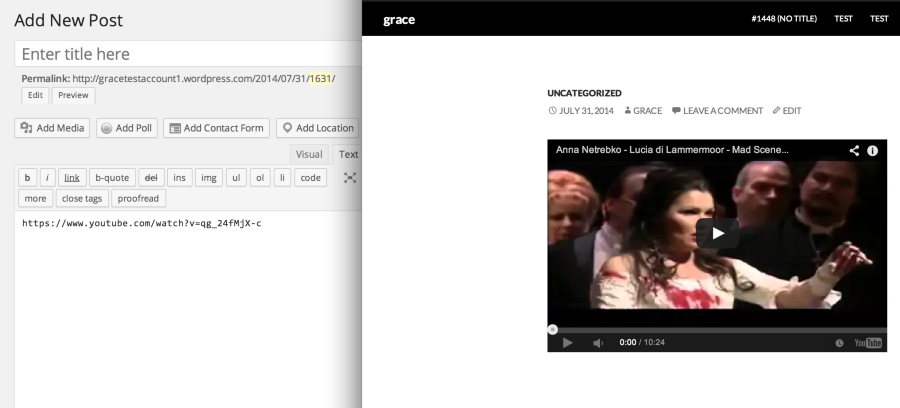
Task: Click the YouTube URL text in editor
Action: click(x=142, y=223)
